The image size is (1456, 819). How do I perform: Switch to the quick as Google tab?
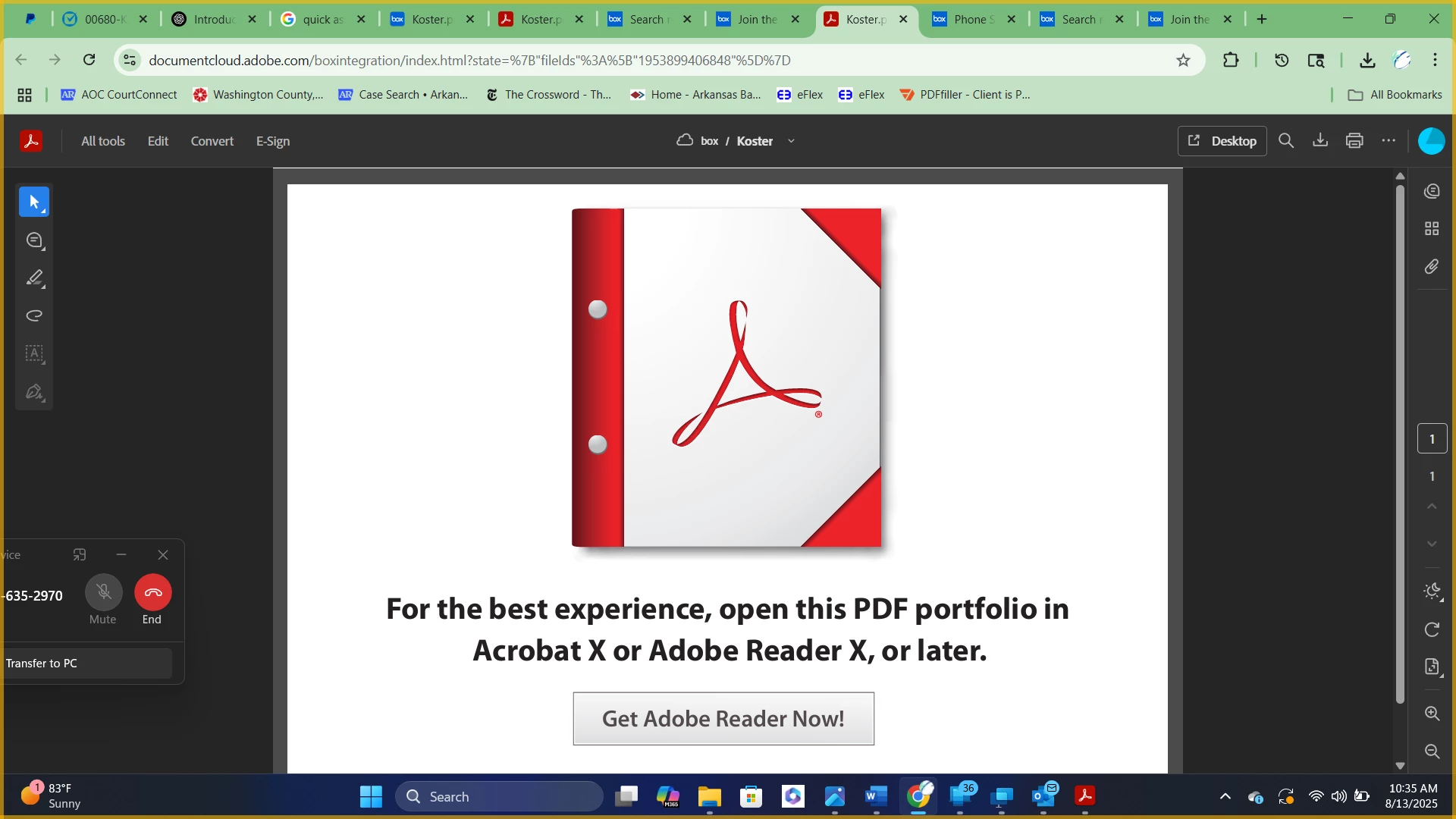click(324, 20)
